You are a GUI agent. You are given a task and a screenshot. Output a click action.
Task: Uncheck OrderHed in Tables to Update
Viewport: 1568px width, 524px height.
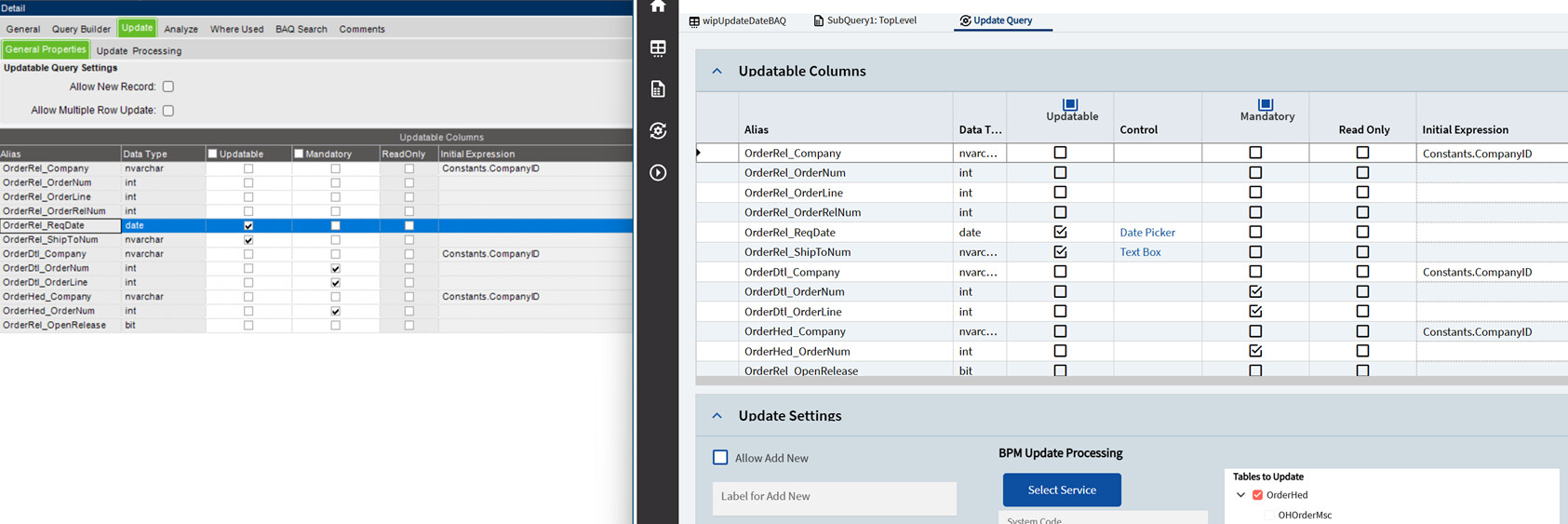coord(1257,495)
